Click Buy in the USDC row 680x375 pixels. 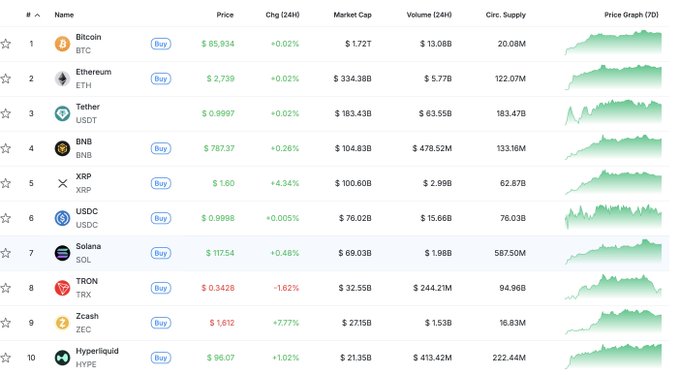(x=161, y=218)
